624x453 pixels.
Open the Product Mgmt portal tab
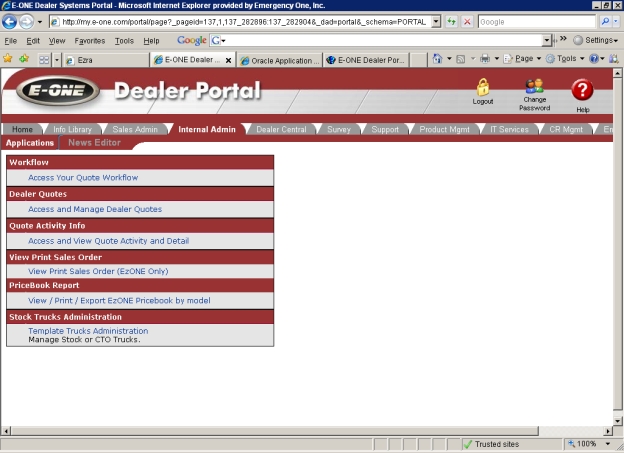click(x=444, y=129)
